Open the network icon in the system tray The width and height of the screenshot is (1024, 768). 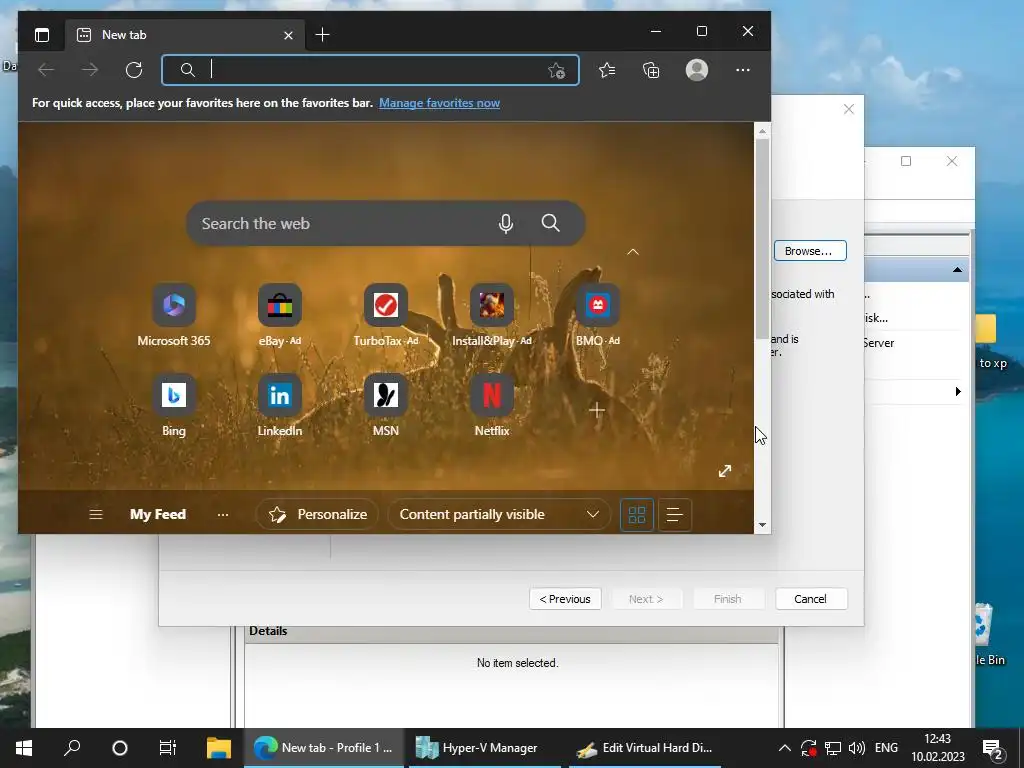click(x=833, y=748)
